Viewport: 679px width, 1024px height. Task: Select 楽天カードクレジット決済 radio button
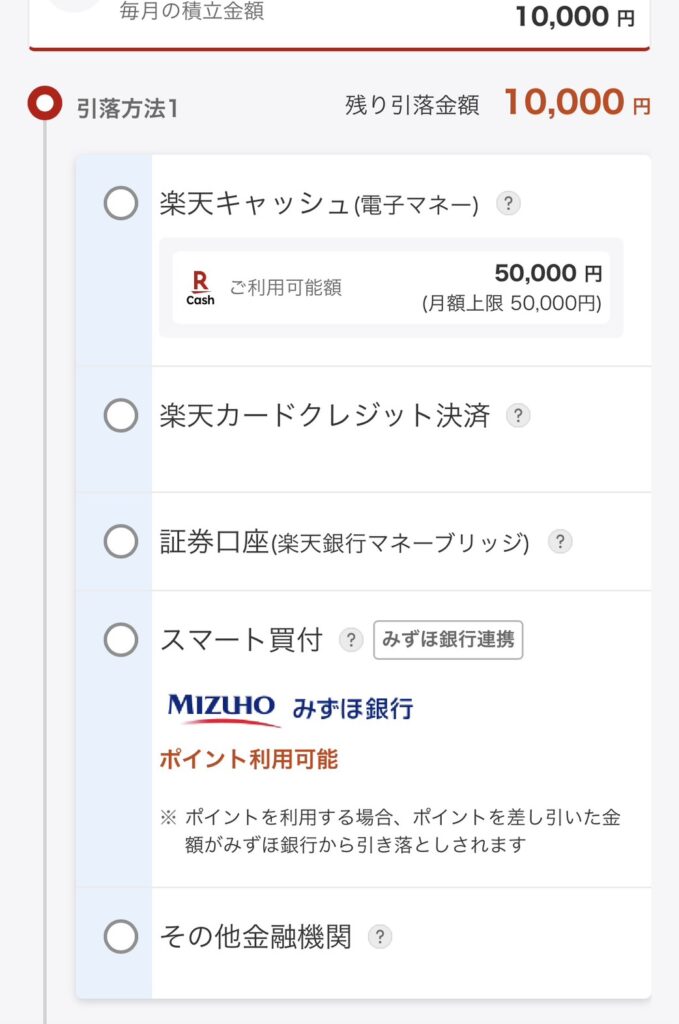(x=121, y=415)
